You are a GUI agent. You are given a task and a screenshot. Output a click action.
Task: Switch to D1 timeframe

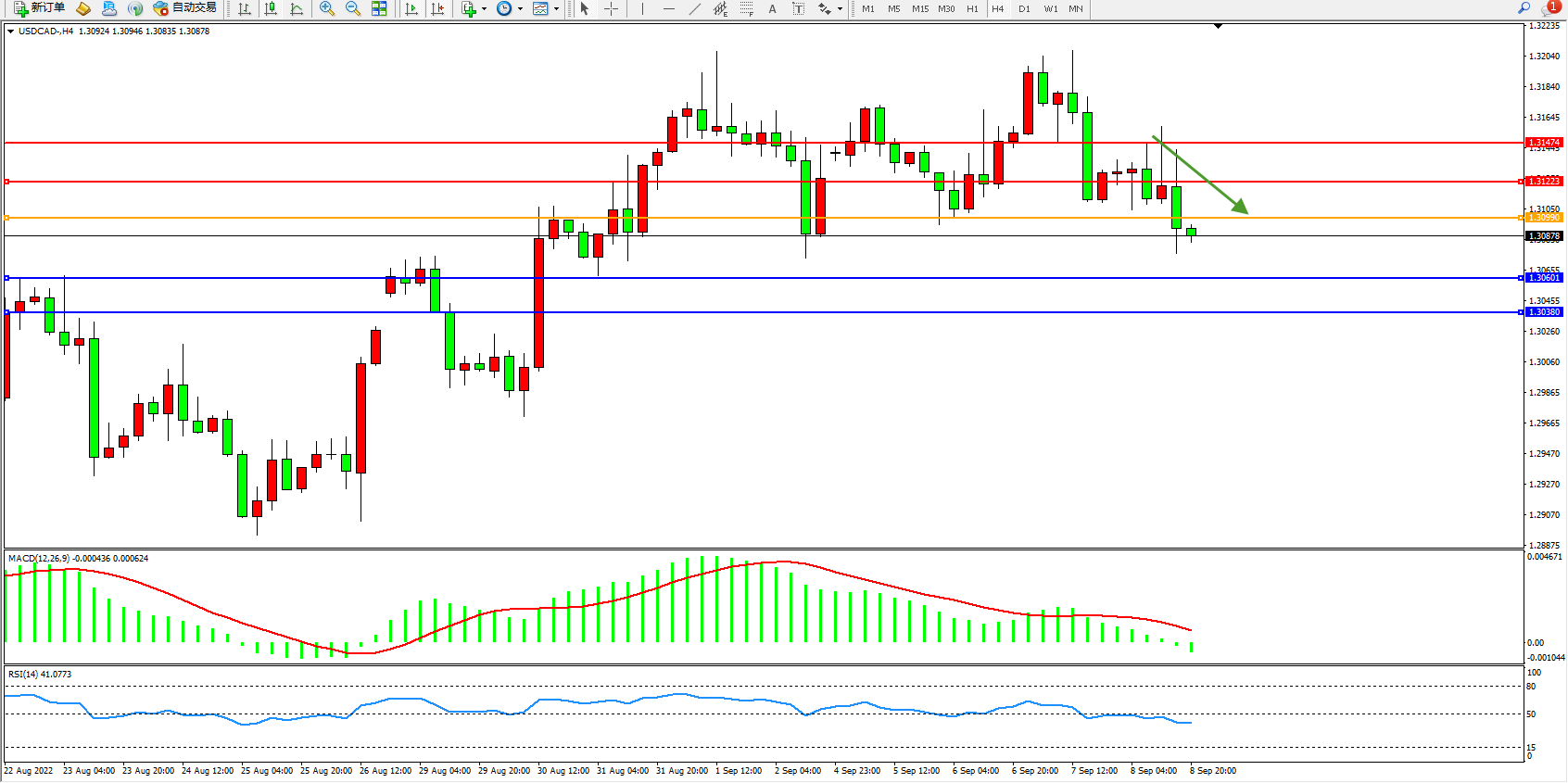tap(1024, 8)
